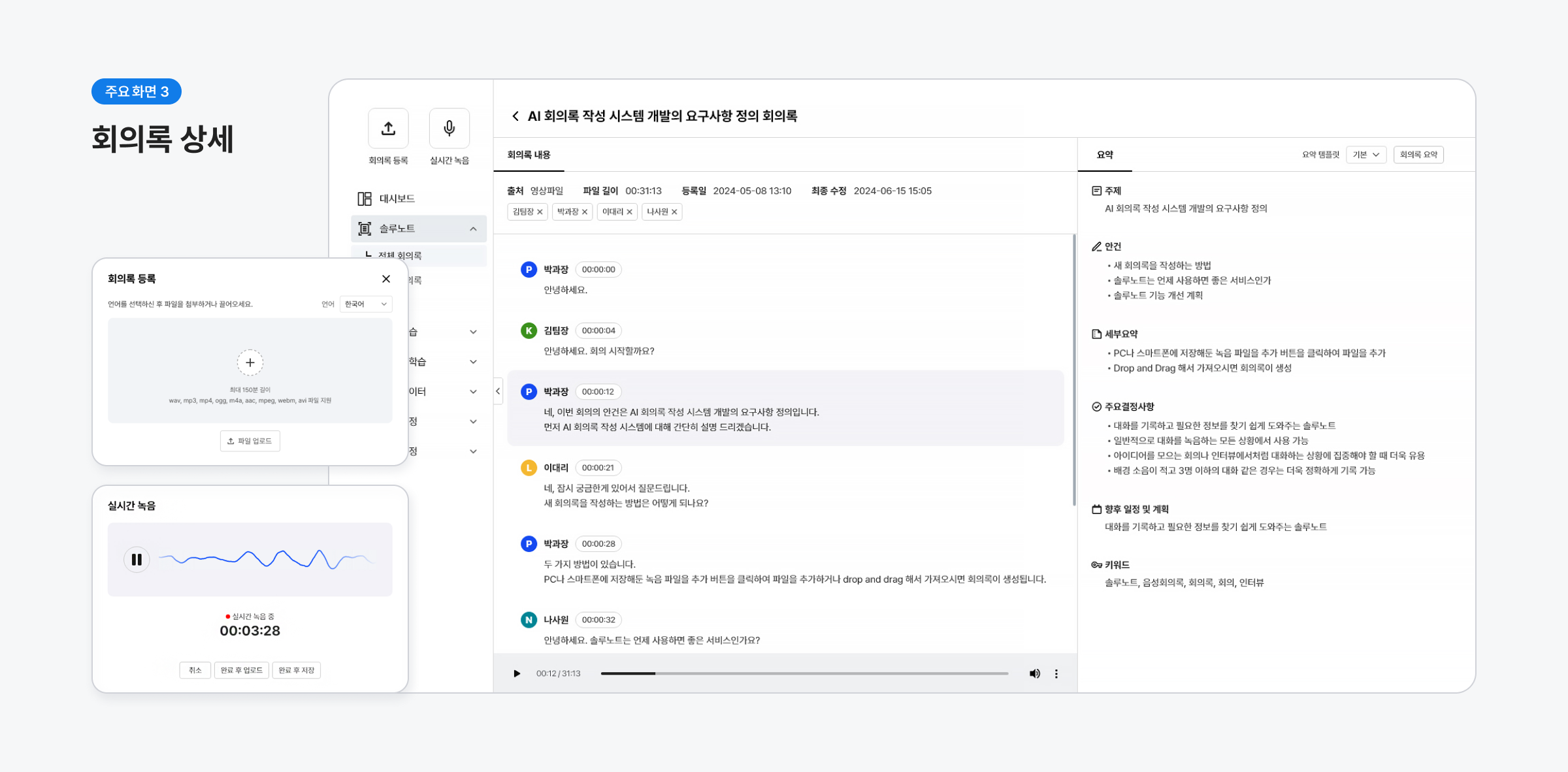Click the 완료 후 저장 button
Screen dimensions: 1568x772
pos(296,670)
